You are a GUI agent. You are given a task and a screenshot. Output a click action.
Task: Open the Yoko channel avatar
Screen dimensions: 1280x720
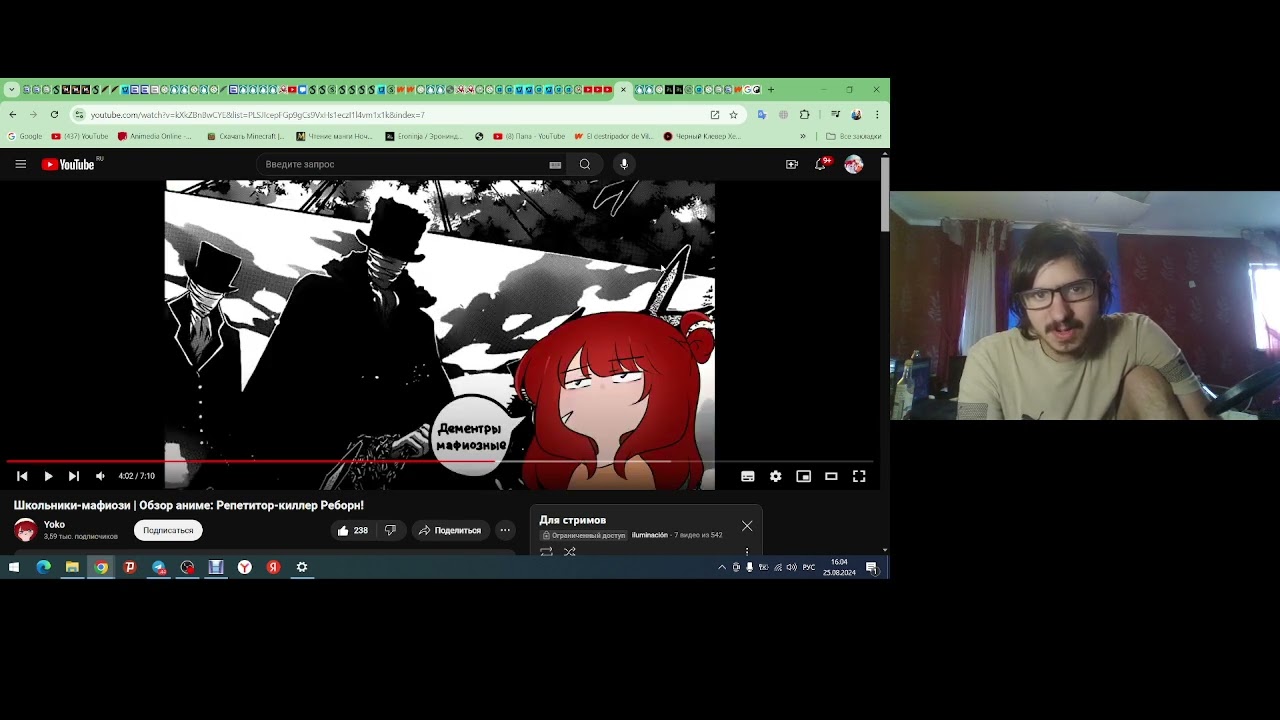tap(26, 530)
